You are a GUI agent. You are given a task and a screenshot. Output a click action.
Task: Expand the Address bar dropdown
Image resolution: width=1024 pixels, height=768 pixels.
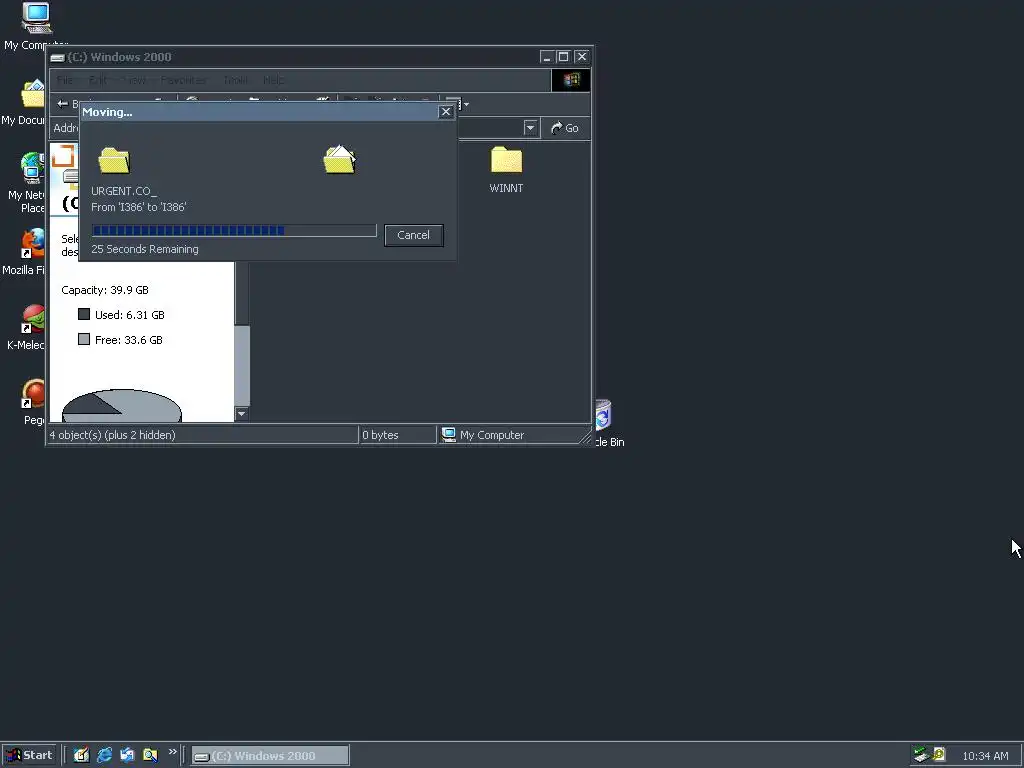pos(530,128)
